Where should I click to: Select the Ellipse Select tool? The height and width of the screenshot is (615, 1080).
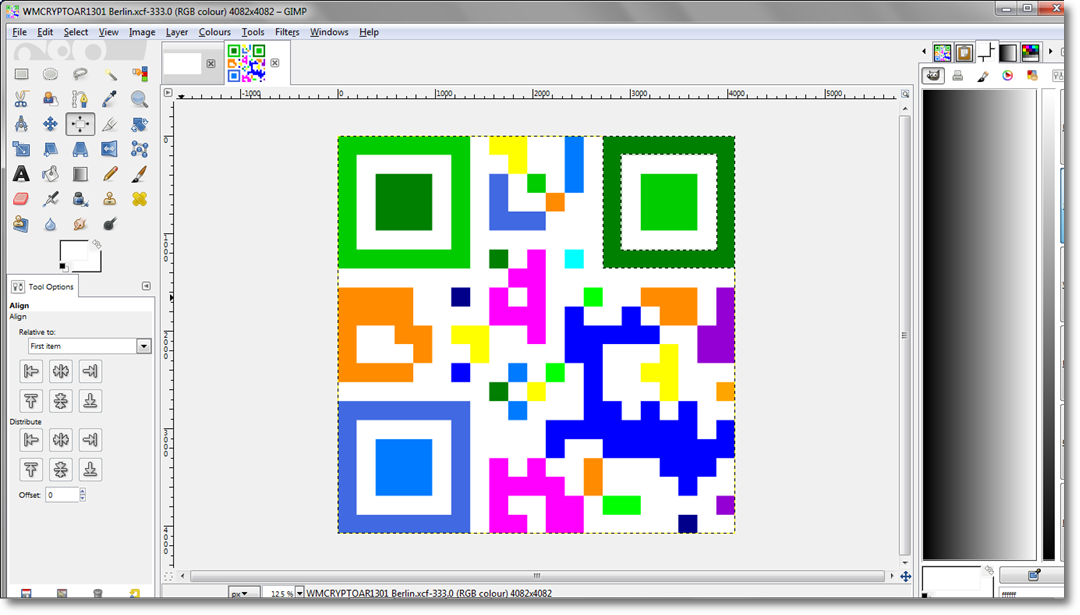[x=50, y=74]
